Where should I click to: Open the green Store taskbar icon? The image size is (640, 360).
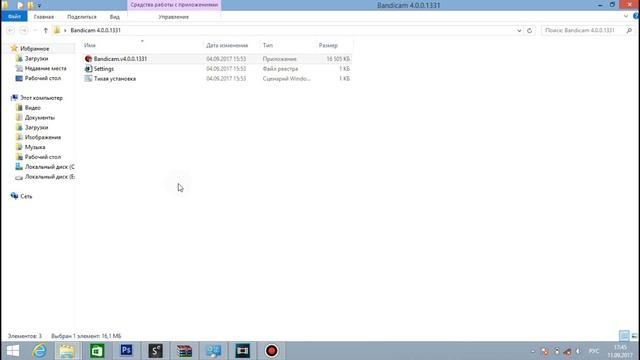[x=97, y=351]
